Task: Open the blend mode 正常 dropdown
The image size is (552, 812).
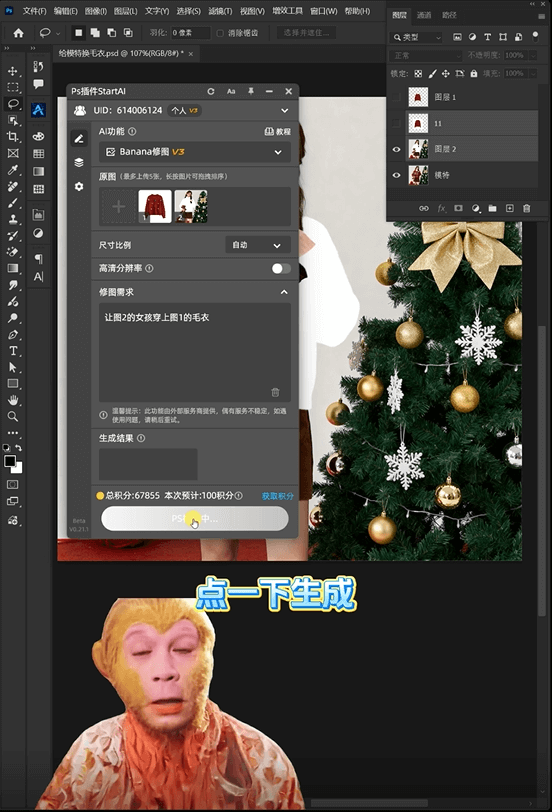Action: [426, 55]
